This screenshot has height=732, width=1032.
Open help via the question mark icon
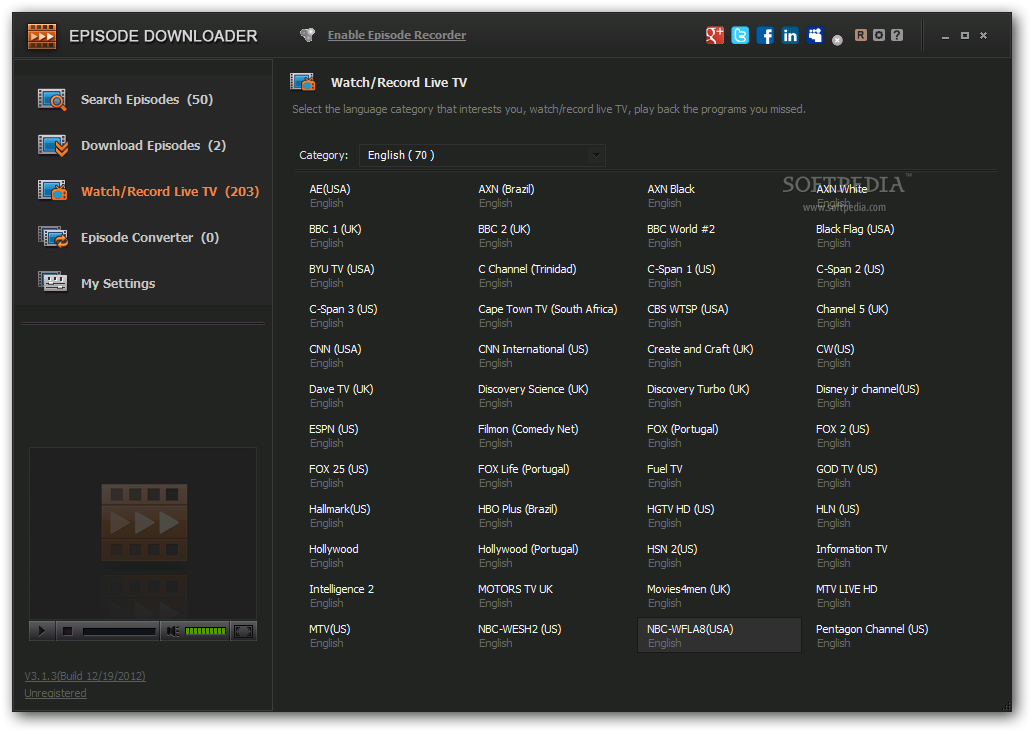coord(897,35)
